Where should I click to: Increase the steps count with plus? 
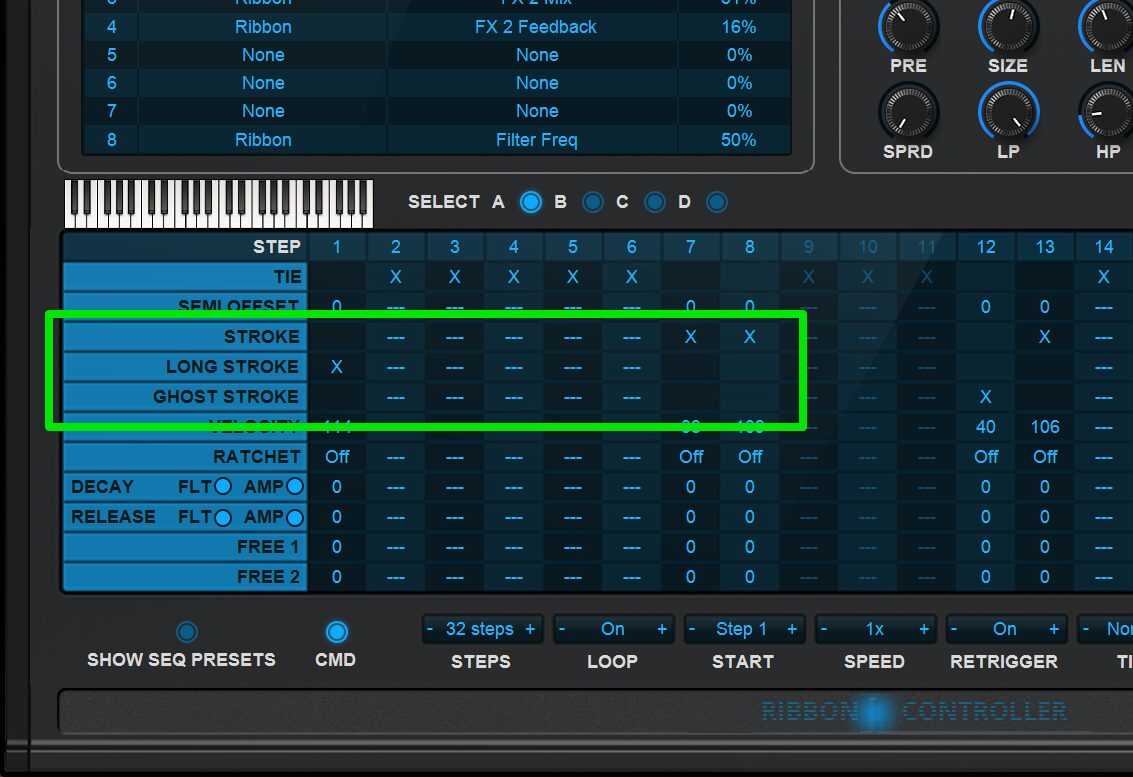(x=530, y=629)
